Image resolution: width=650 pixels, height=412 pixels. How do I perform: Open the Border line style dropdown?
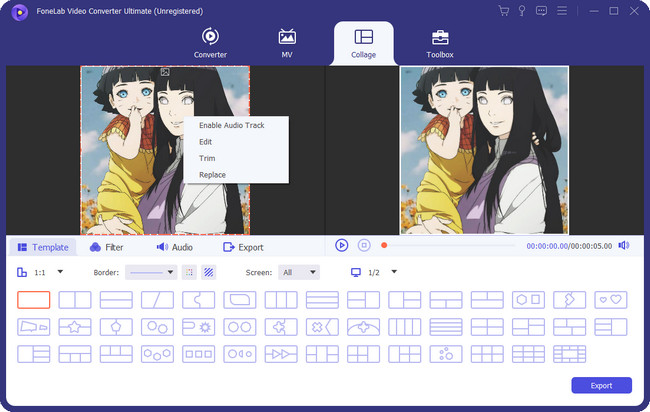(x=151, y=272)
